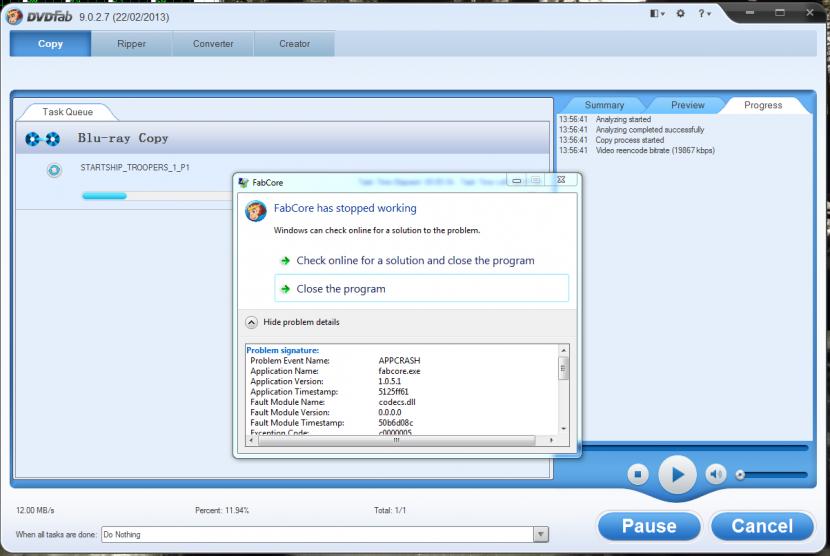Screen dimensions: 830x556
Task: Click the APPCRASH event name value
Action: [x=399, y=361]
